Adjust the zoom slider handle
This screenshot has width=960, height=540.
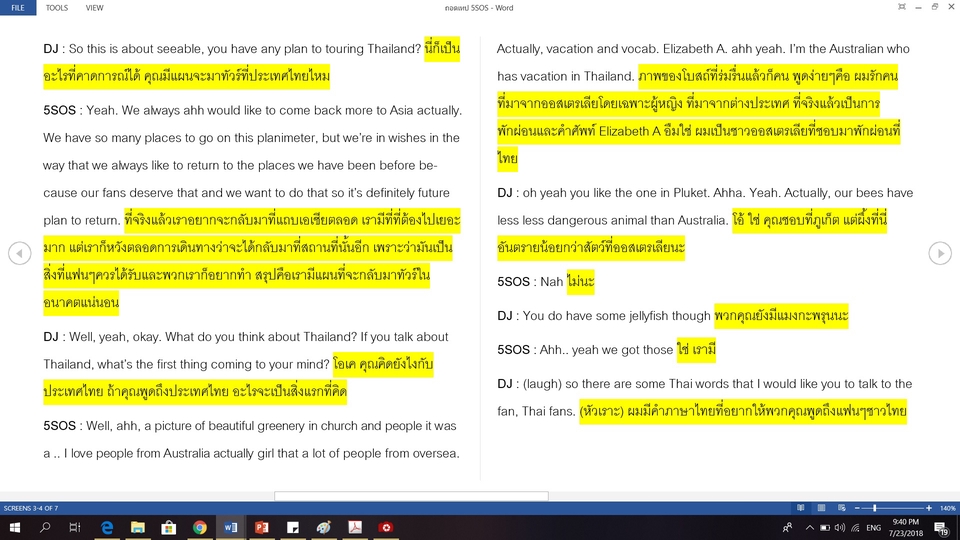pyautogui.click(x=874, y=508)
